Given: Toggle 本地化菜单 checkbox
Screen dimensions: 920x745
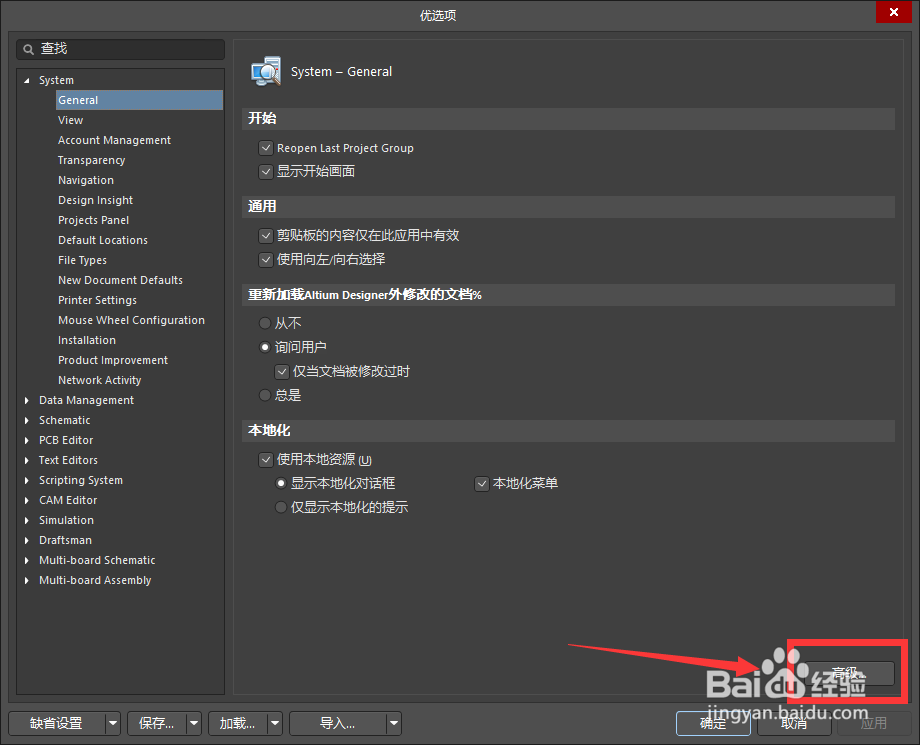Looking at the screenshot, I should tap(482, 483).
